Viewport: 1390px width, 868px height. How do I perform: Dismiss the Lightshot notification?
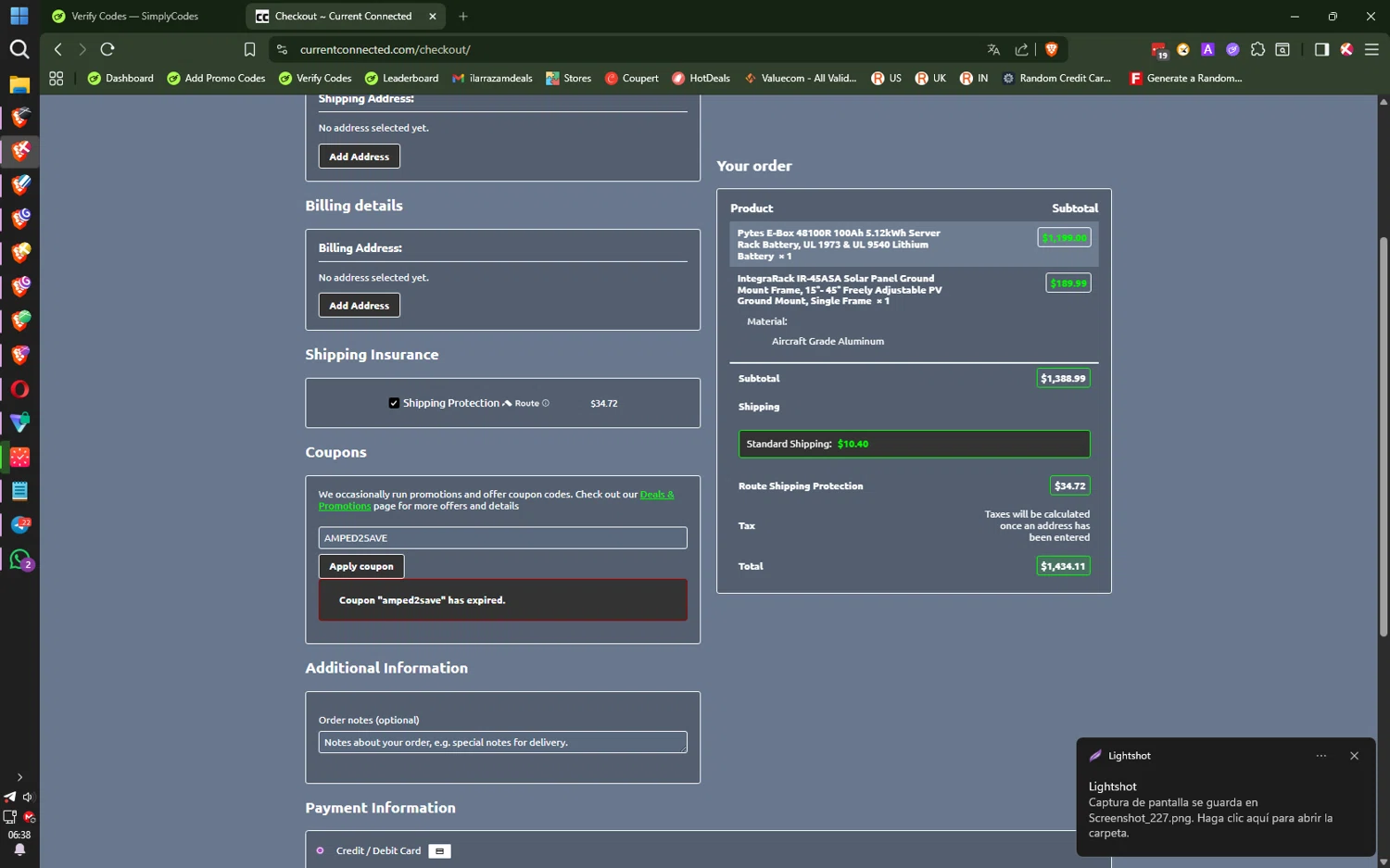(1354, 756)
